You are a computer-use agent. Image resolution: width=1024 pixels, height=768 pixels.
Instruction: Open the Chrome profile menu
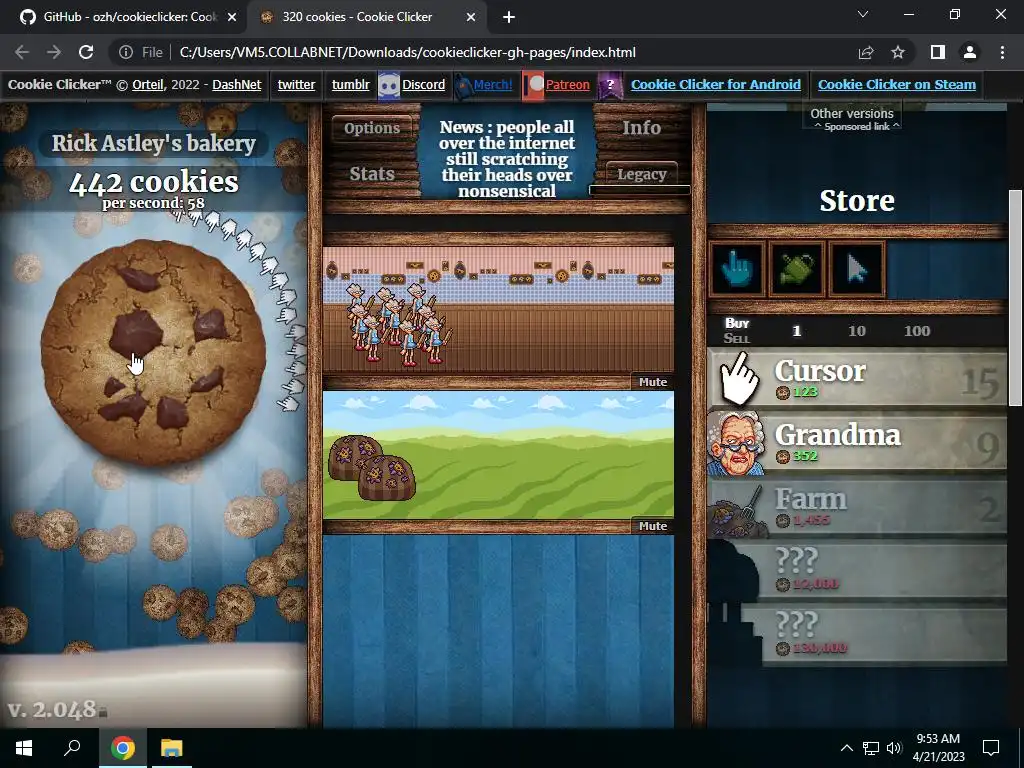click(970, 52)
